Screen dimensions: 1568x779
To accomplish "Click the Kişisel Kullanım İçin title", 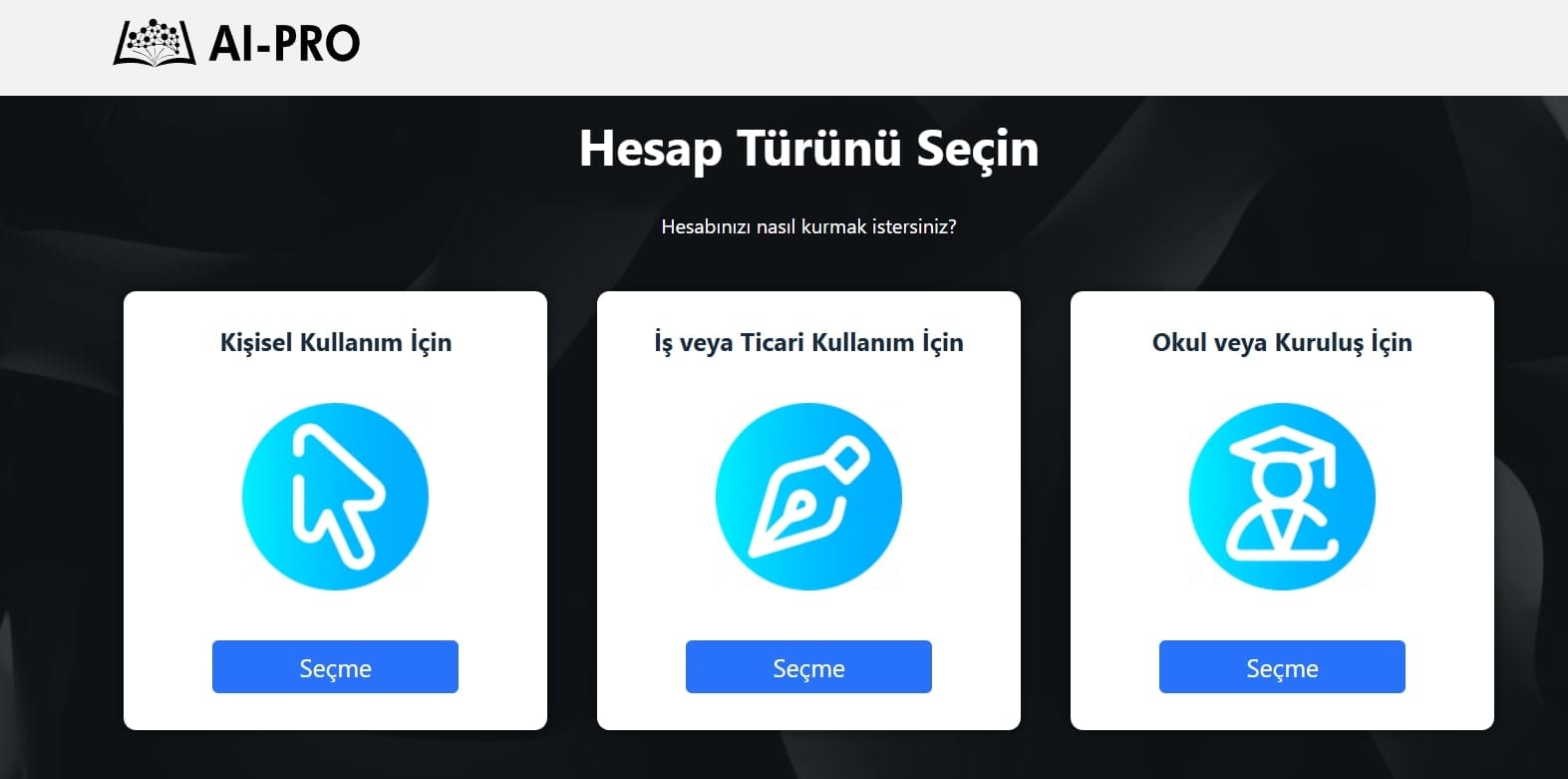I will click(x=335, y=342).
